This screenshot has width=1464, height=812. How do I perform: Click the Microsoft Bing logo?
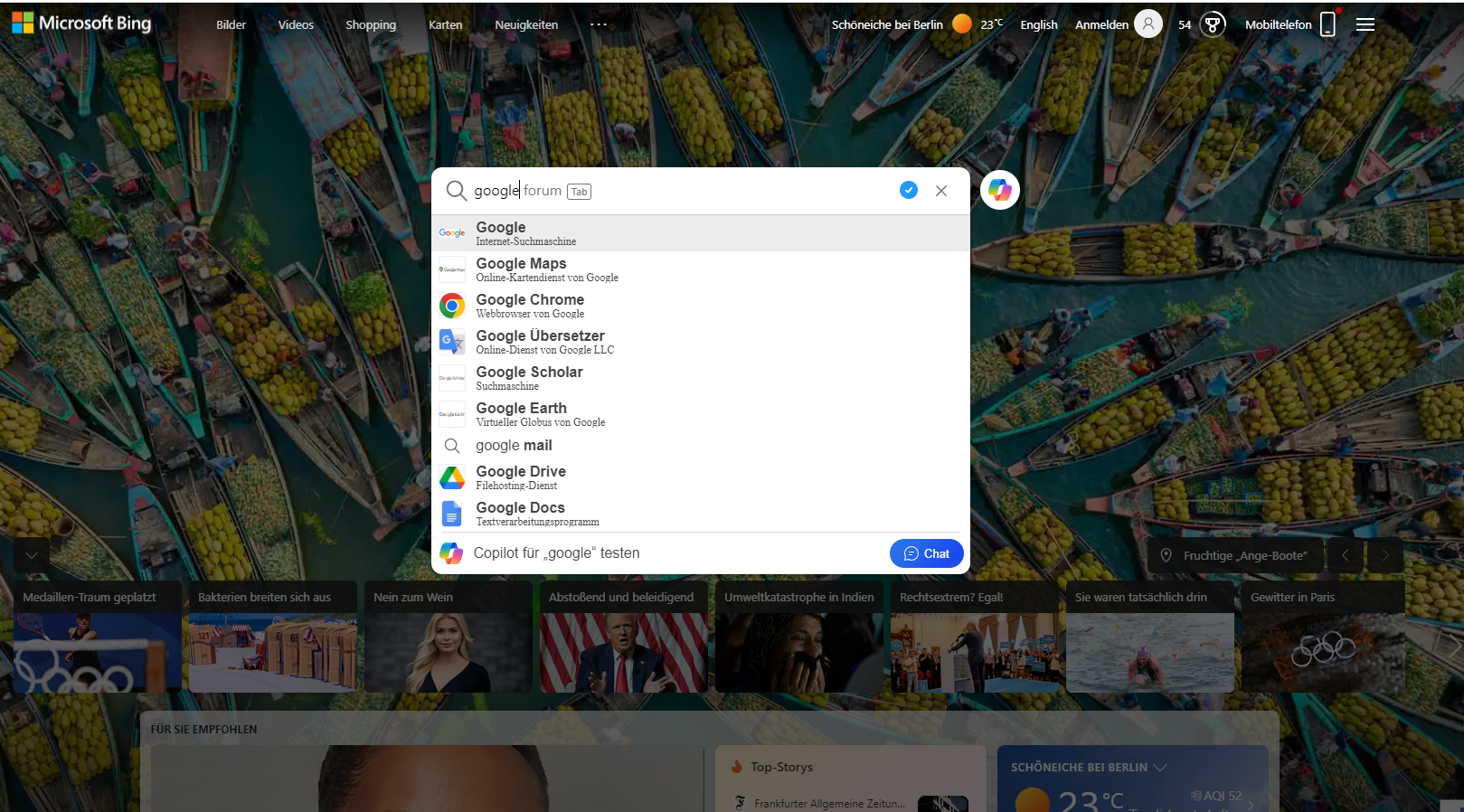81,24
